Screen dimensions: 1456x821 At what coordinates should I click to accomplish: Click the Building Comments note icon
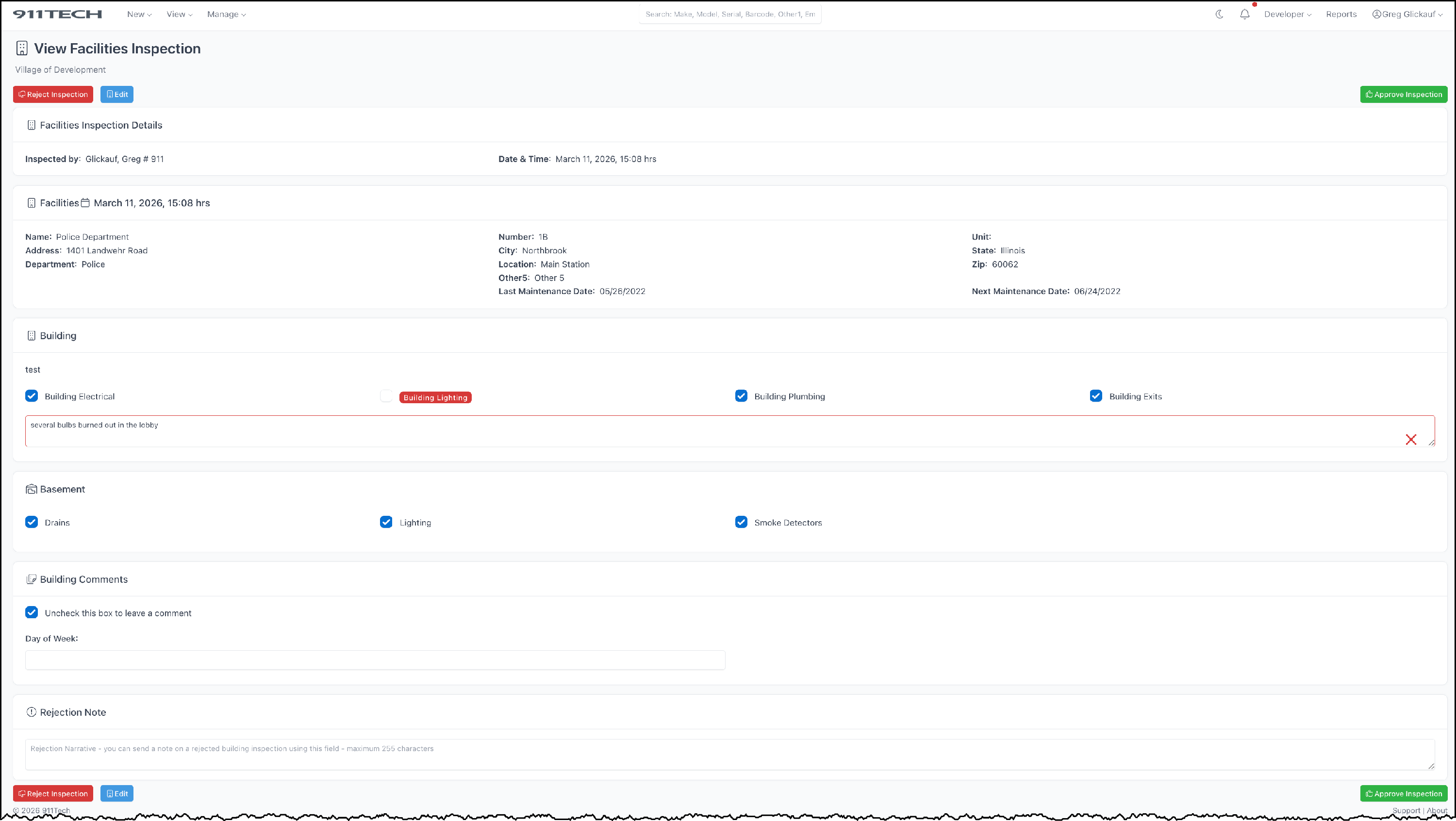pyautogui.click(x=31, y=579)
